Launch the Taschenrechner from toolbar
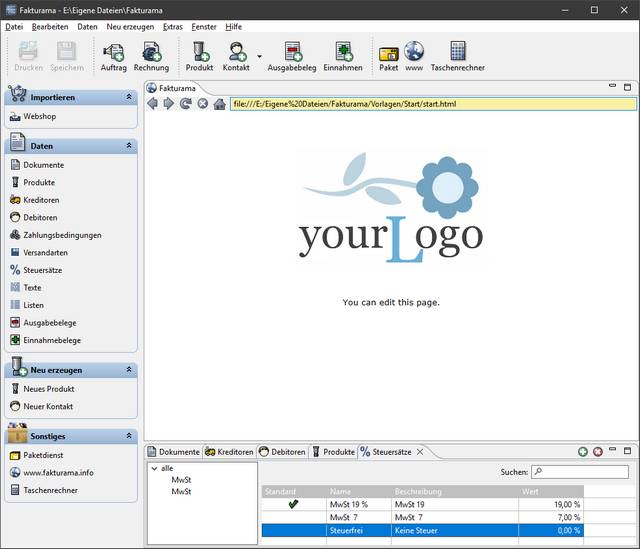The image size is (640, 549). [458, 52]
